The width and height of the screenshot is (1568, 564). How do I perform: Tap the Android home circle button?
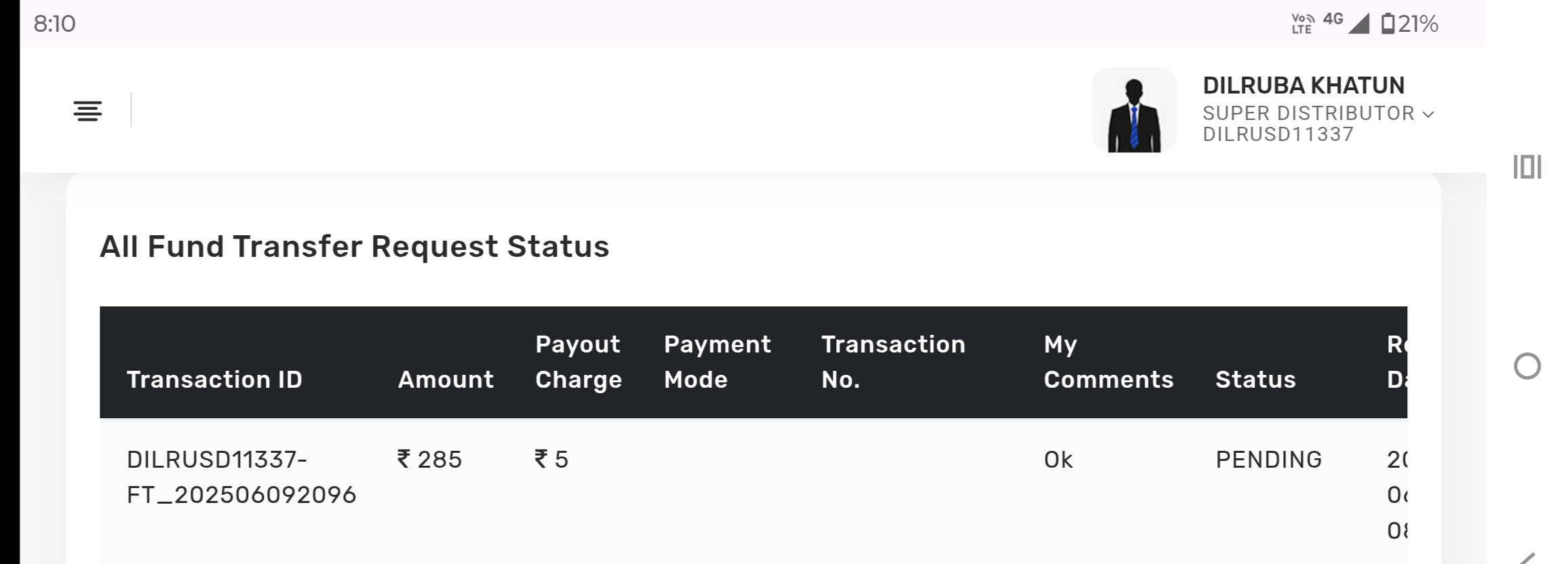(x=1527, y=367)
